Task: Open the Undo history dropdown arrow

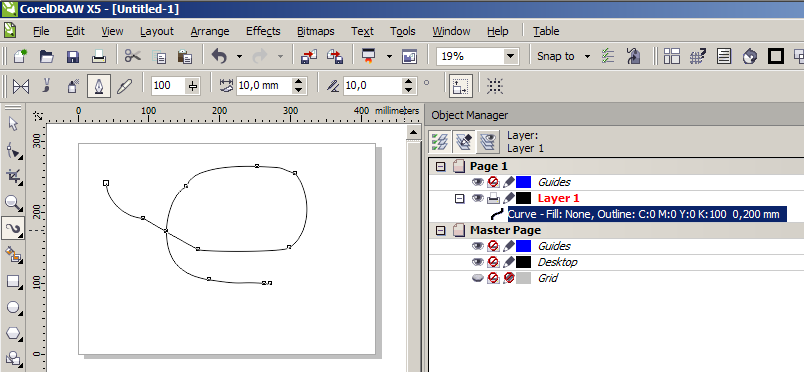Action: click(x=239, y=56)
